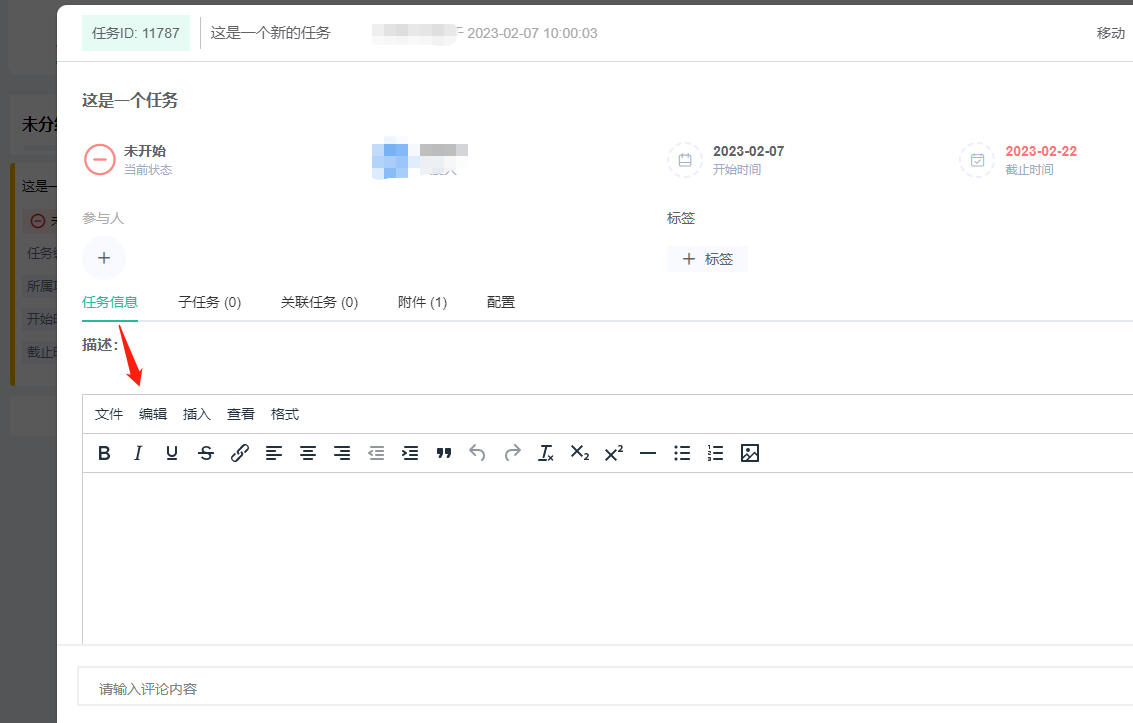This screenshot has height=723, width=1133.
Task: Click the comment input field
Action: point(600,689)
